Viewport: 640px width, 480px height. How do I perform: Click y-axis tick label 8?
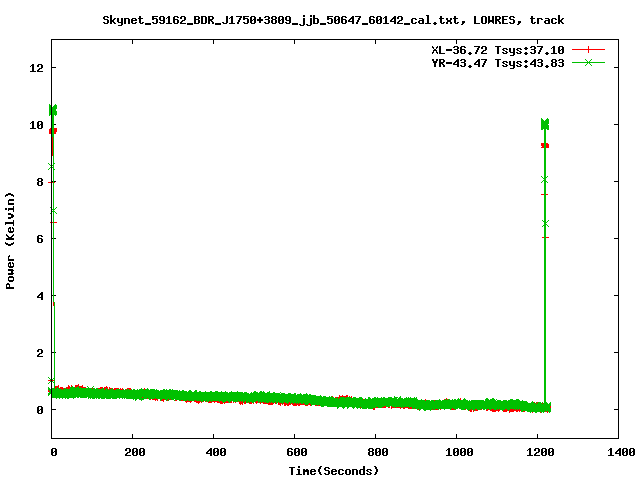coord(40,182)
